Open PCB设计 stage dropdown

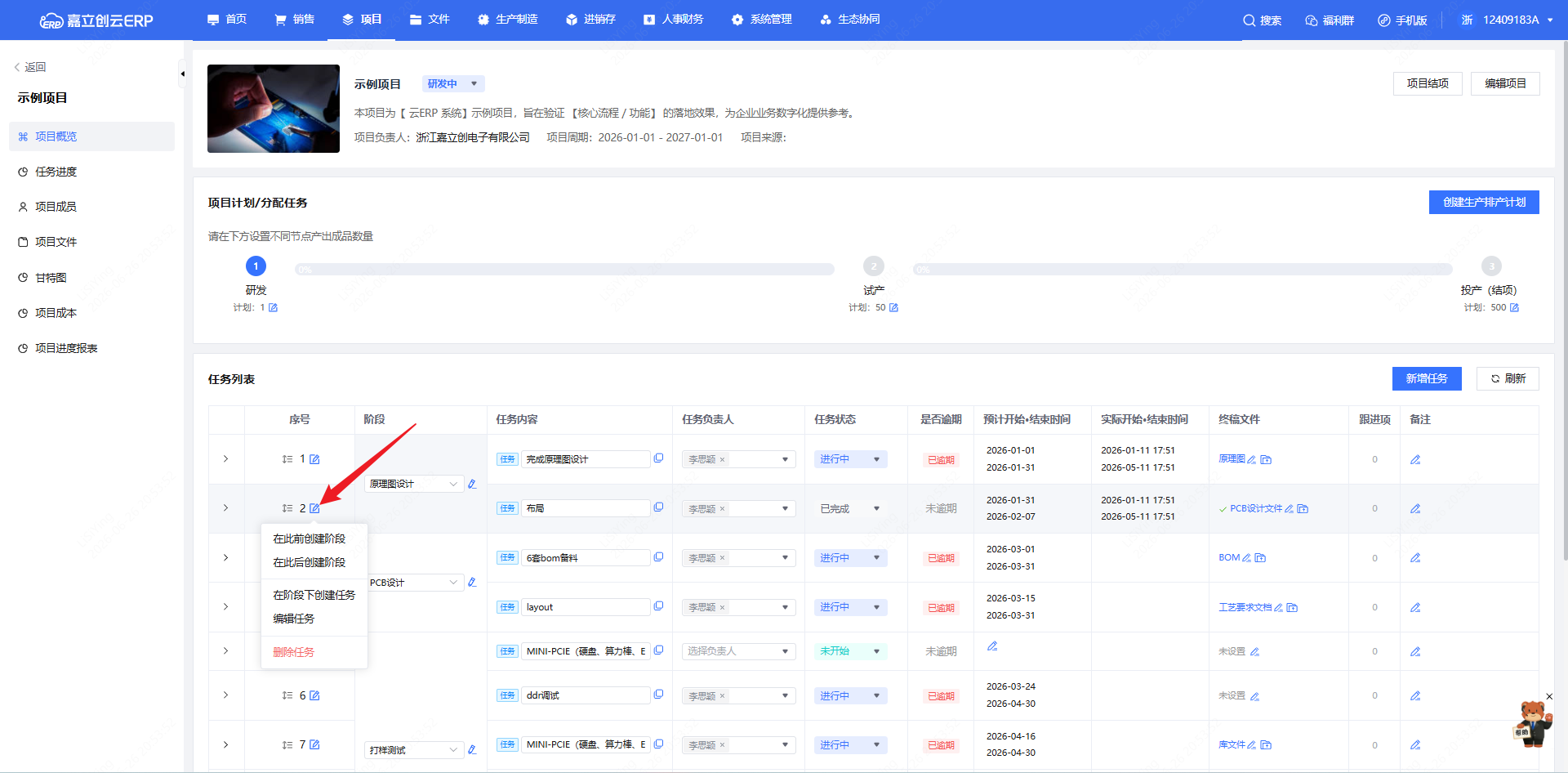[414, 583]
